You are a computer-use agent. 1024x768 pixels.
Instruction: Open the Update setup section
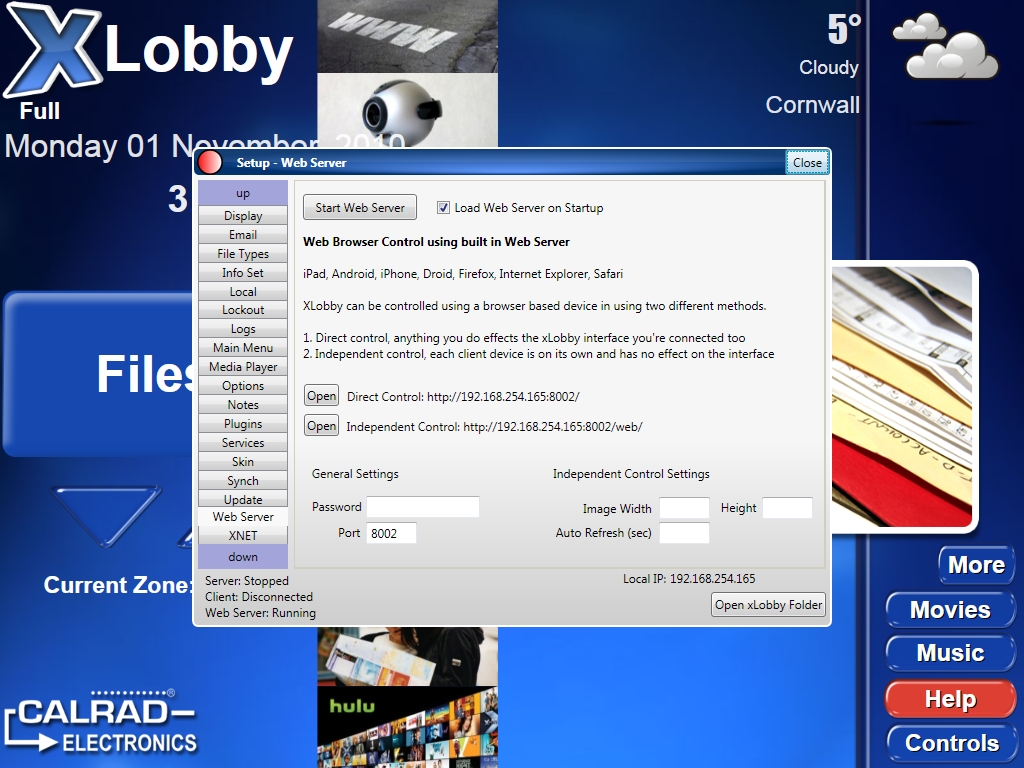pyautogui.click(x=243, y=499)
